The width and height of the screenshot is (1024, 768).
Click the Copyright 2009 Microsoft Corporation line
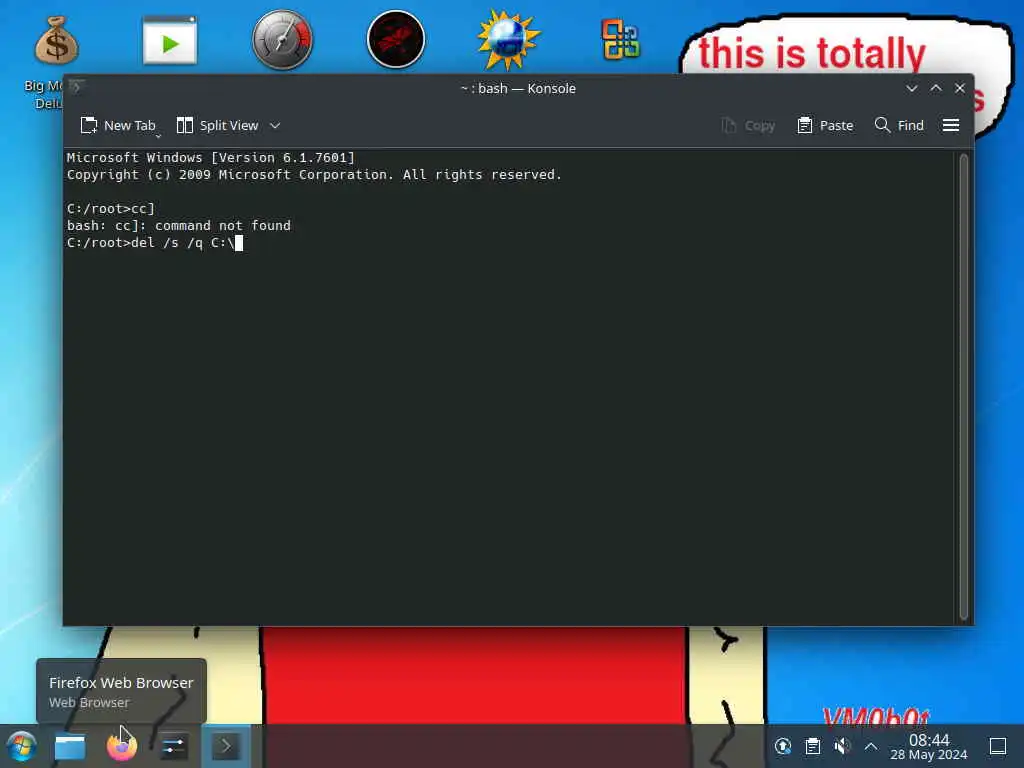(314, 175)
